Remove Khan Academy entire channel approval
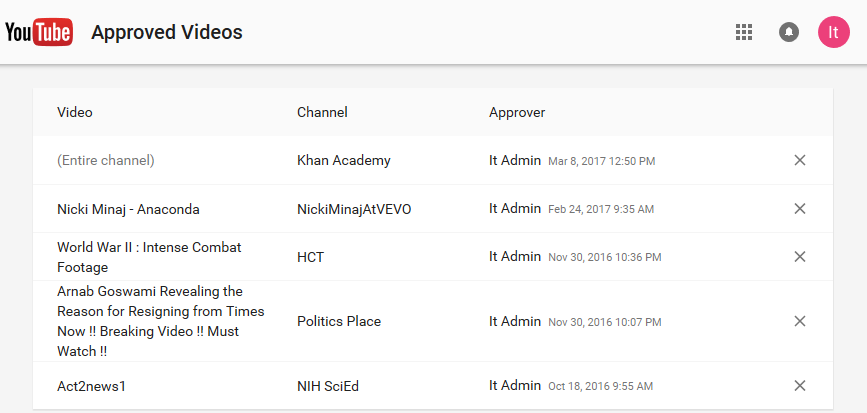Image resolution: width=867 pixels, height=413 pixels. tap(800, 160)
